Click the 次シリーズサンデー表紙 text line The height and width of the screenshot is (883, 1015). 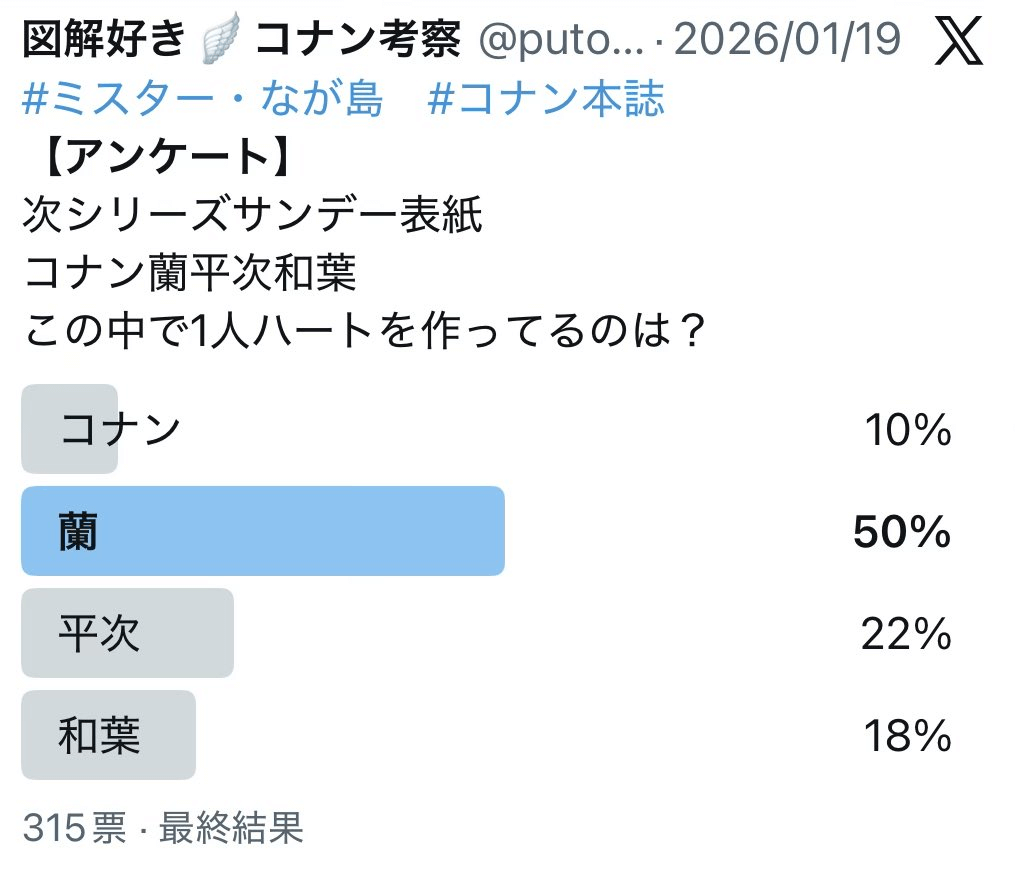pos(252,216)
